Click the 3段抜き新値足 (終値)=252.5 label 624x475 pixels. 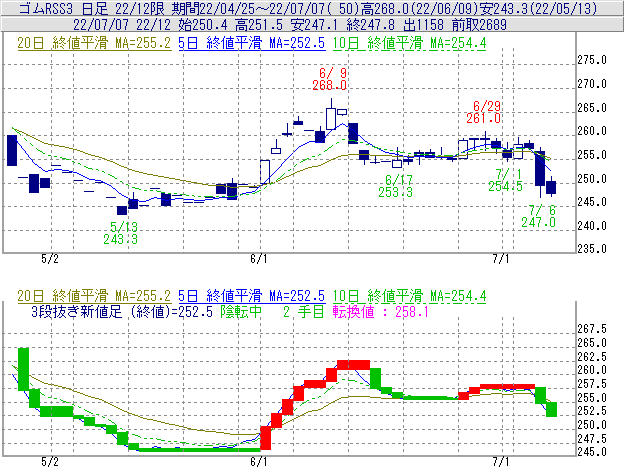pos(122,311)
